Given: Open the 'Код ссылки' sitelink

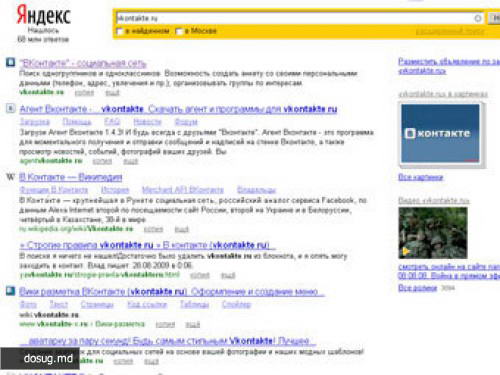Looking at the screenshot, I should [147, 304].
